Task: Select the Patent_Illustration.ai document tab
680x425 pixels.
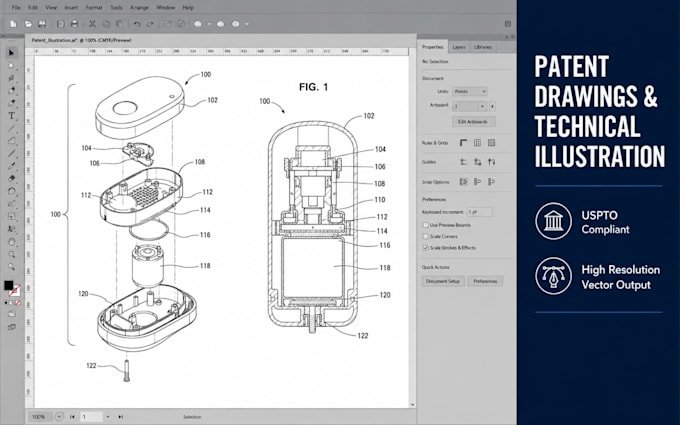Action: tap(82, 40)
